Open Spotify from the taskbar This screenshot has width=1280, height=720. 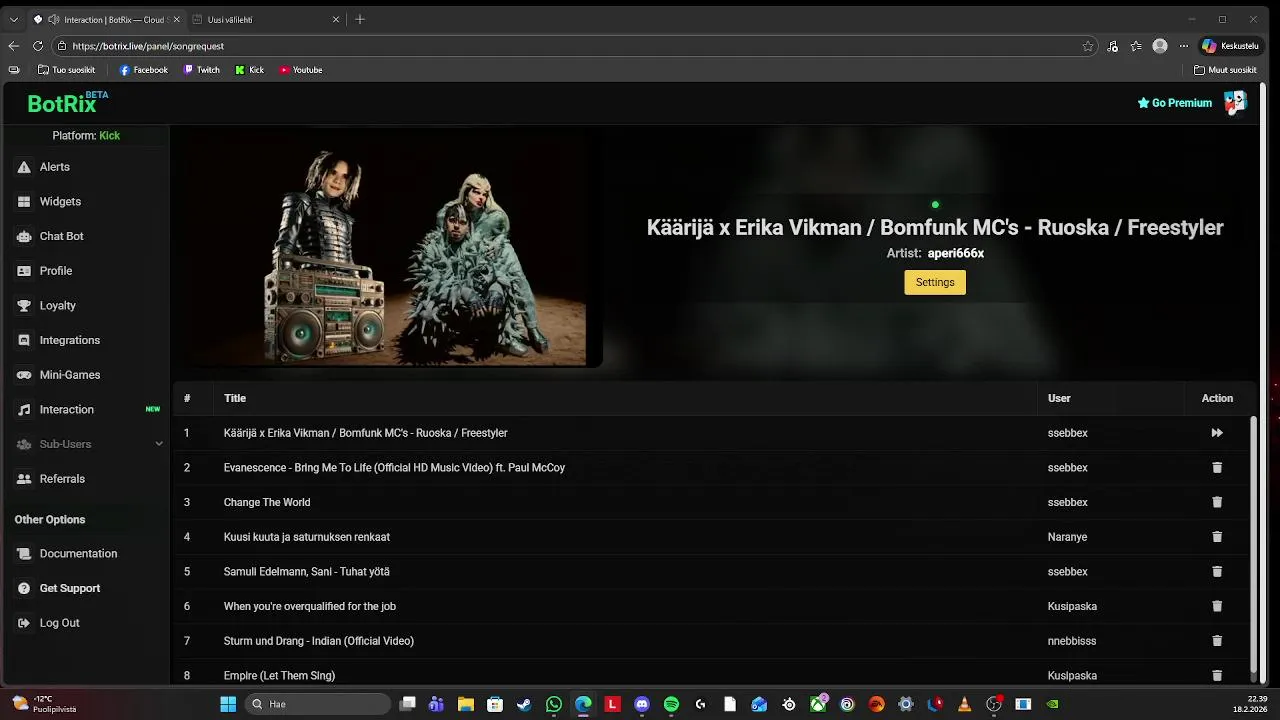(671, 704)
